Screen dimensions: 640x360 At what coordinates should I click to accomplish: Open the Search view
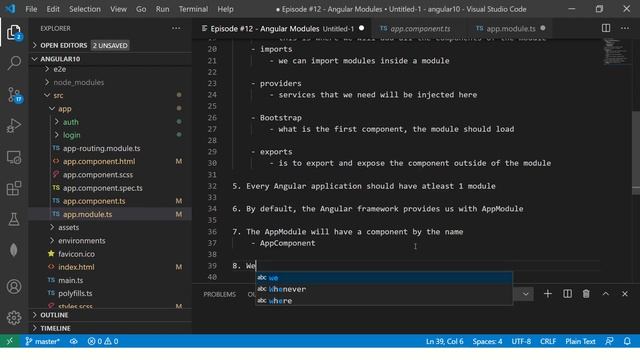coord(14,63)
